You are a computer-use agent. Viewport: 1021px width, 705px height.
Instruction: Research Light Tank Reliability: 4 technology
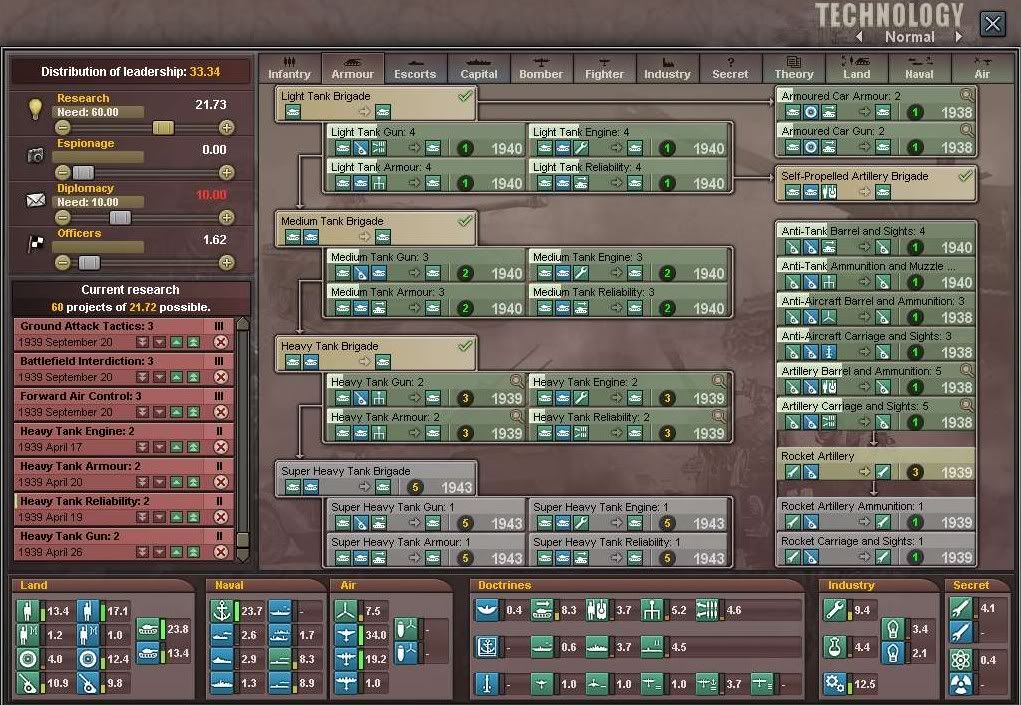(x=627, y=175)
